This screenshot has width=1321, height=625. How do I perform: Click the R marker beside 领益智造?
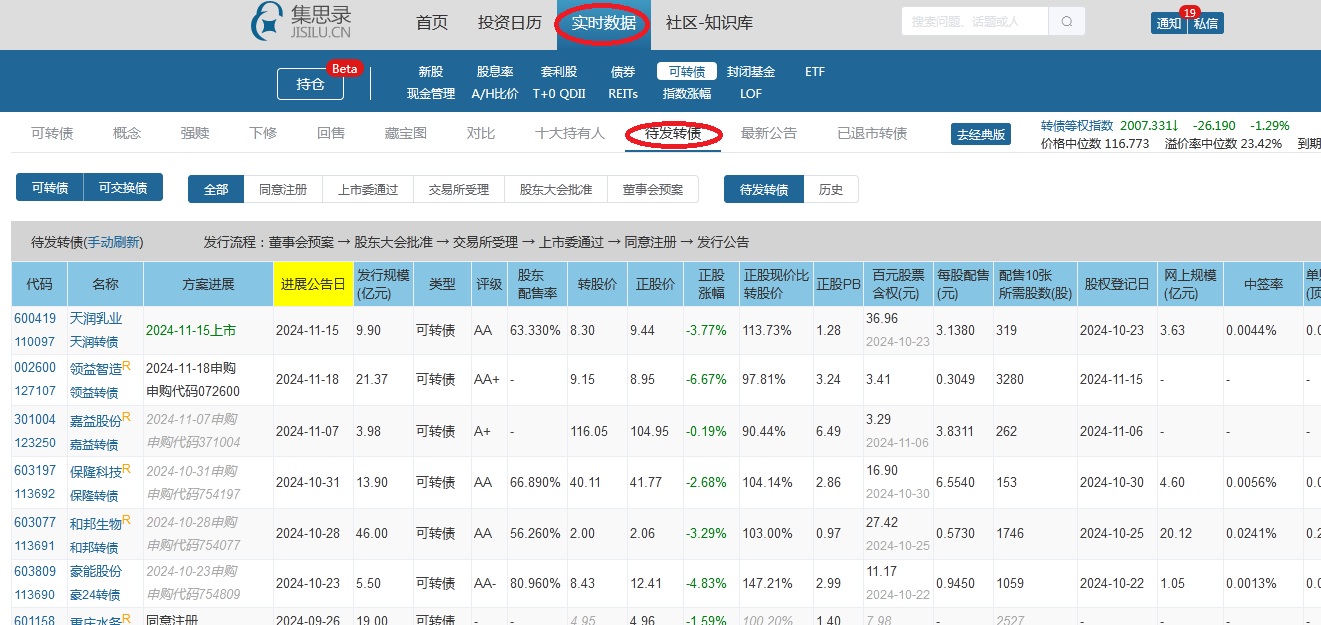pyautogui.click(x=127, y=366)
